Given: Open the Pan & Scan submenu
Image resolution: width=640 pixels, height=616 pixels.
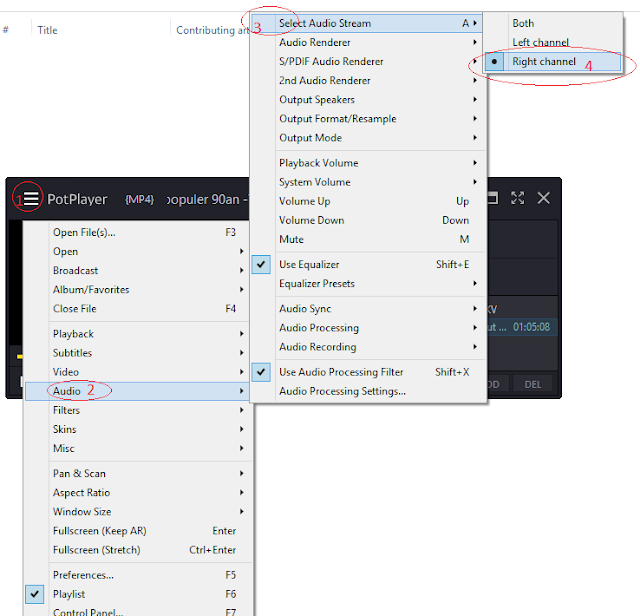Looking at the screenshot, I should (x=138, y=474).
